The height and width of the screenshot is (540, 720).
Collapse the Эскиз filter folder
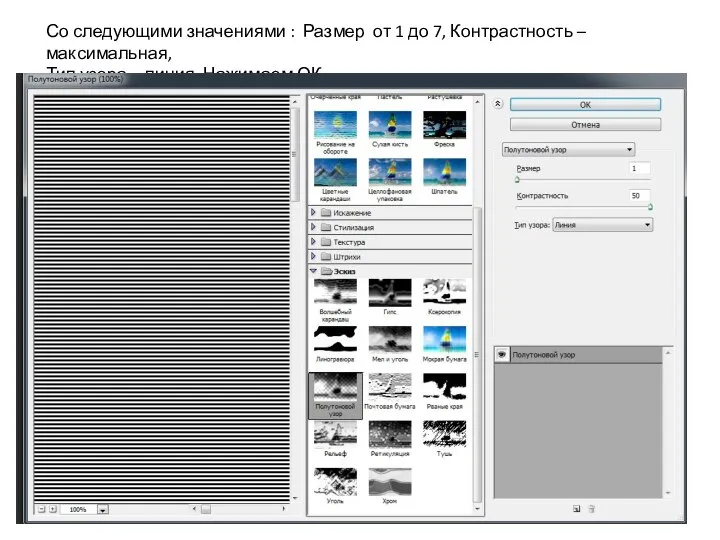click(314, 271)
